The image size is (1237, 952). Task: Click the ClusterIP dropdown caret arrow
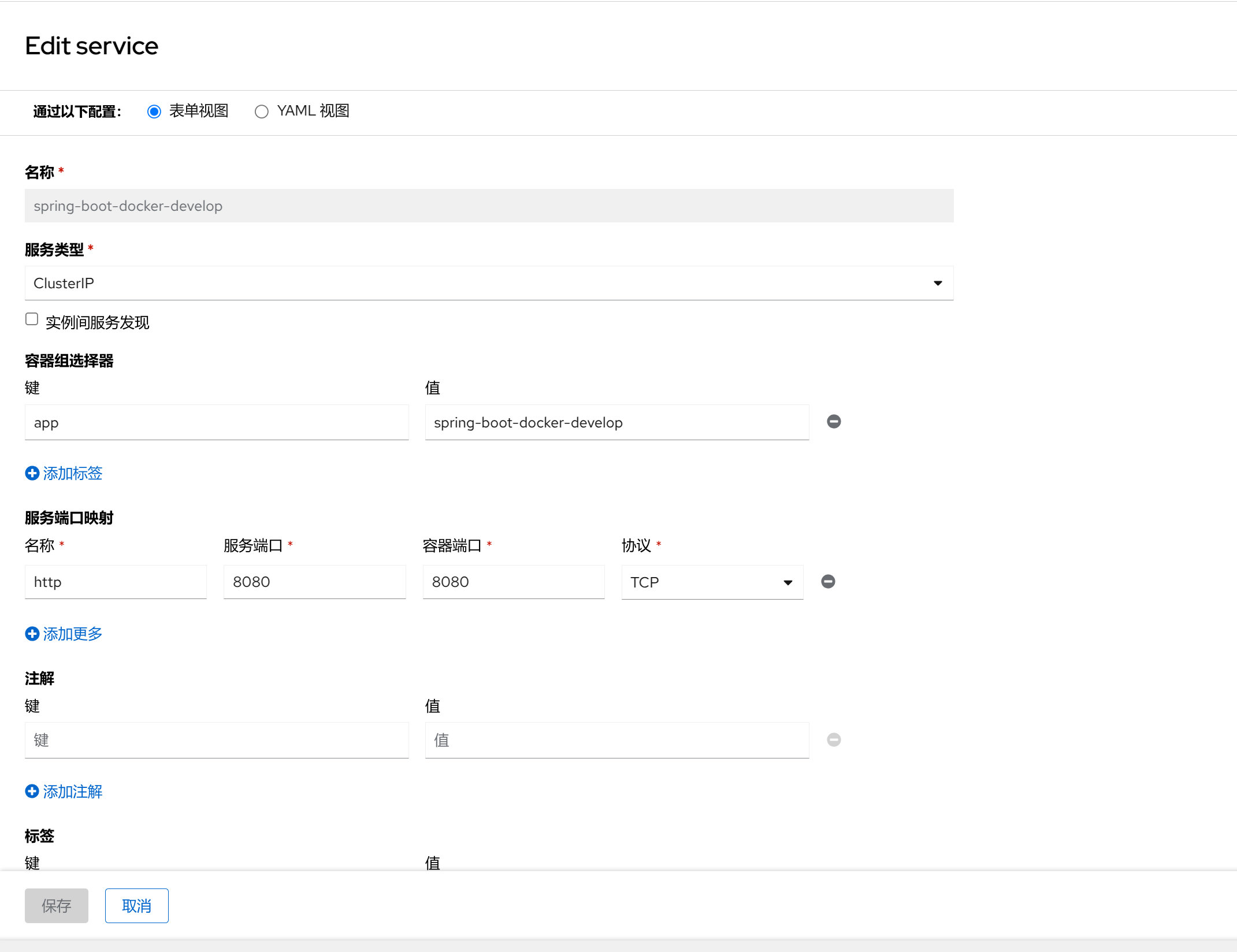point(938,283)
